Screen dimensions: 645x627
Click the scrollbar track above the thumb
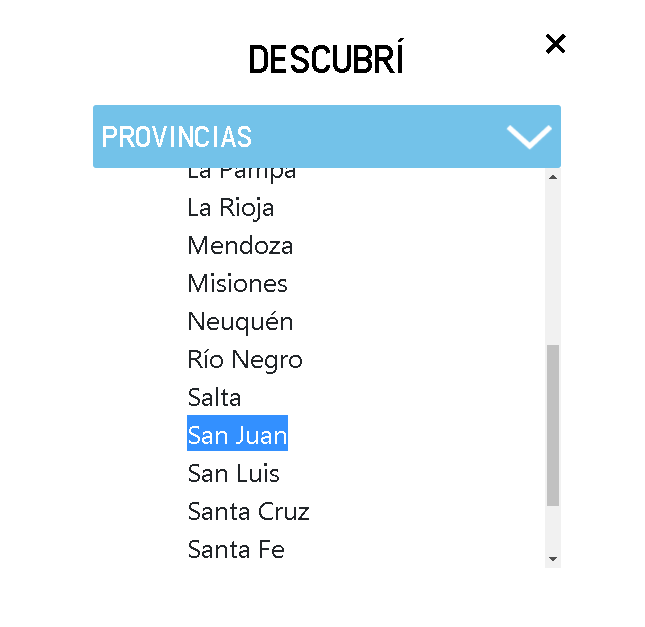pyautogui.click(x=553, y=260)
